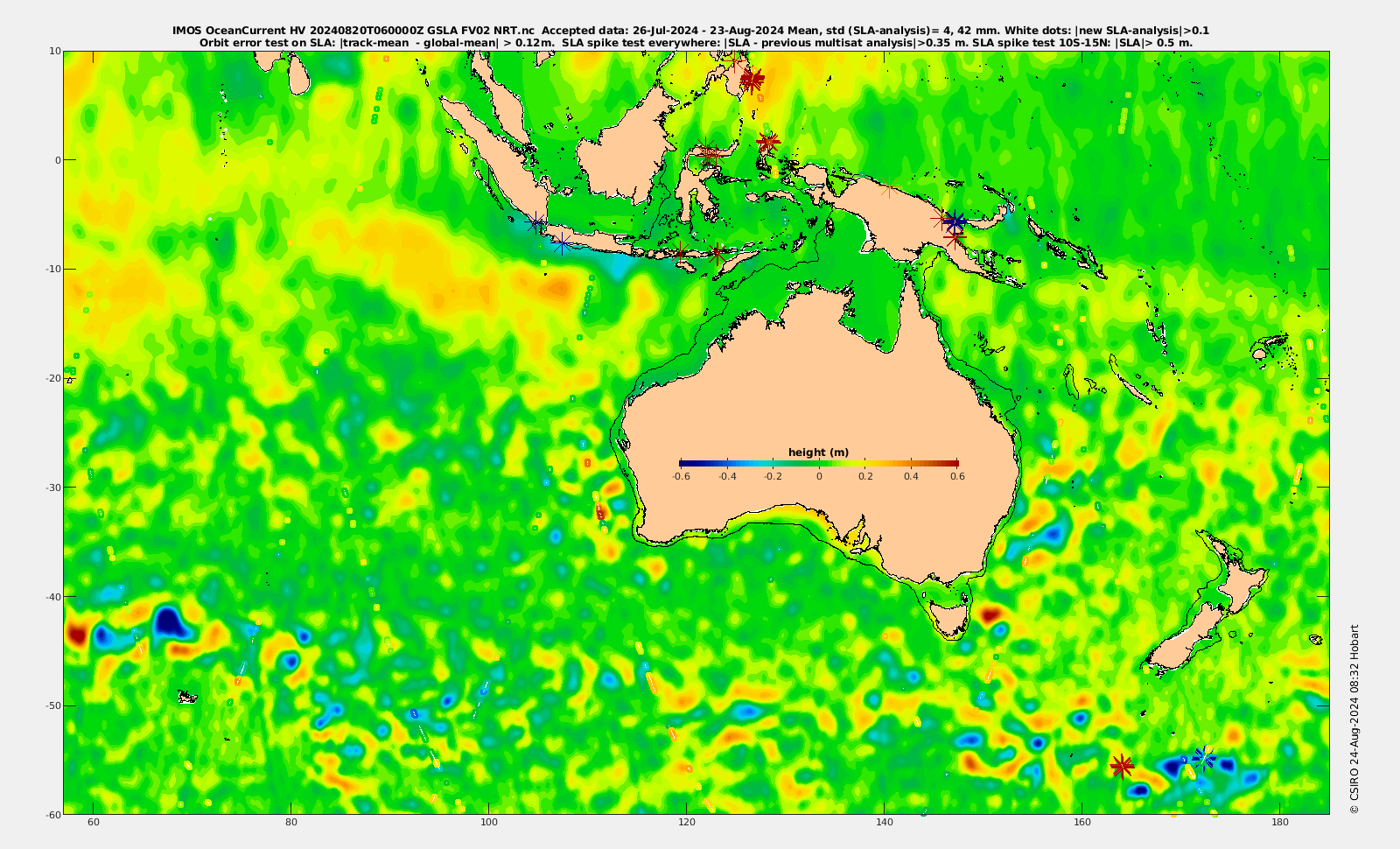Viewport: 1400px width, 849px height.
Task: Click the longitude axis label "120"
Action: click(687, 823)
